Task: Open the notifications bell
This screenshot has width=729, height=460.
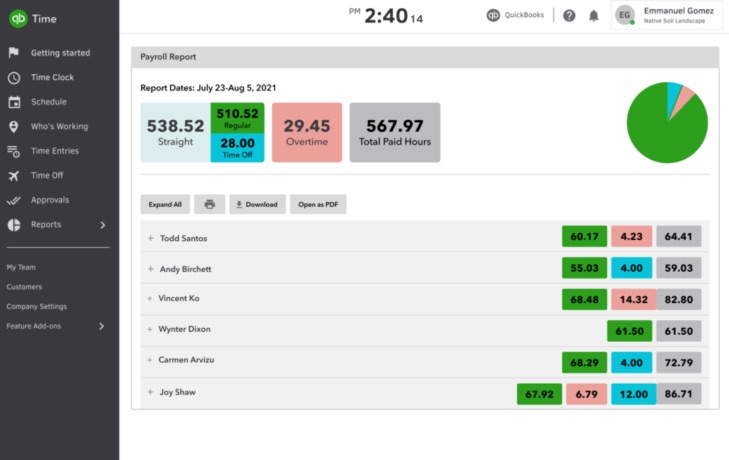Action: [x=594, y=16]
